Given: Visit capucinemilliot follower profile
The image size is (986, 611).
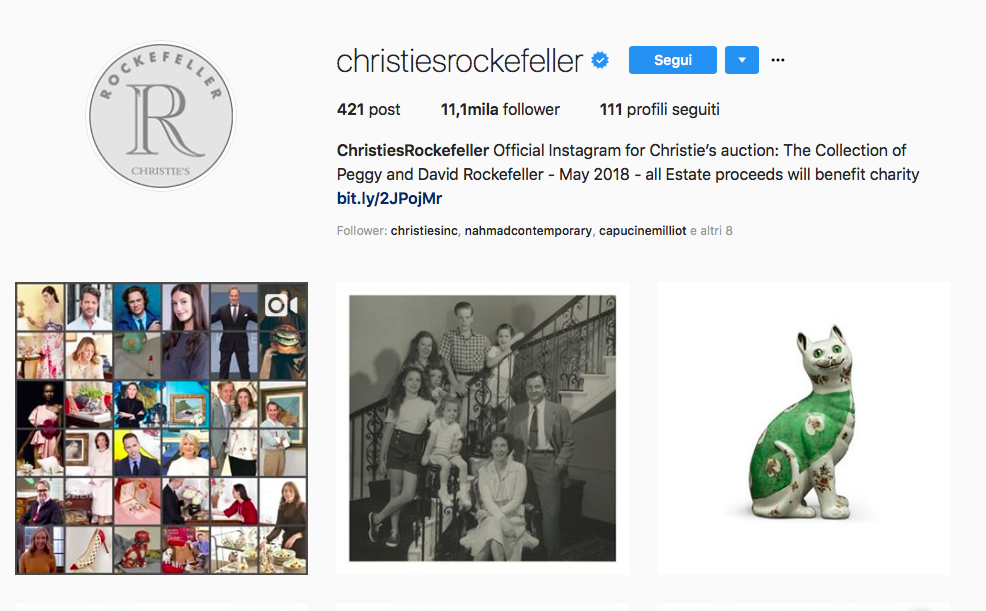Looking at the screenshot, I should [643, 231].
